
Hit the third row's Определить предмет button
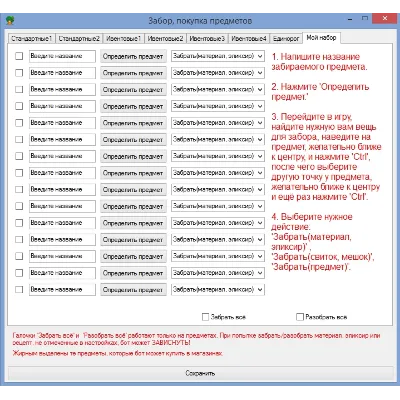pos(133,90)
